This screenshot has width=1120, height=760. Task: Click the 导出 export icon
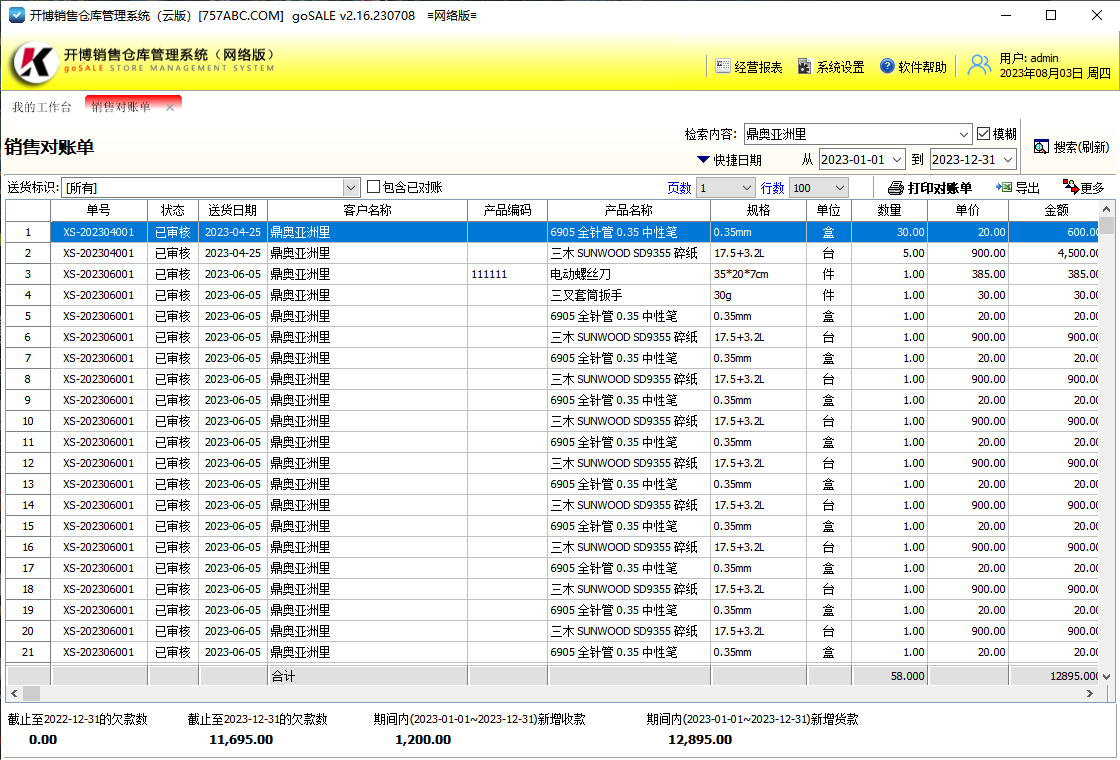(1003, 188)
